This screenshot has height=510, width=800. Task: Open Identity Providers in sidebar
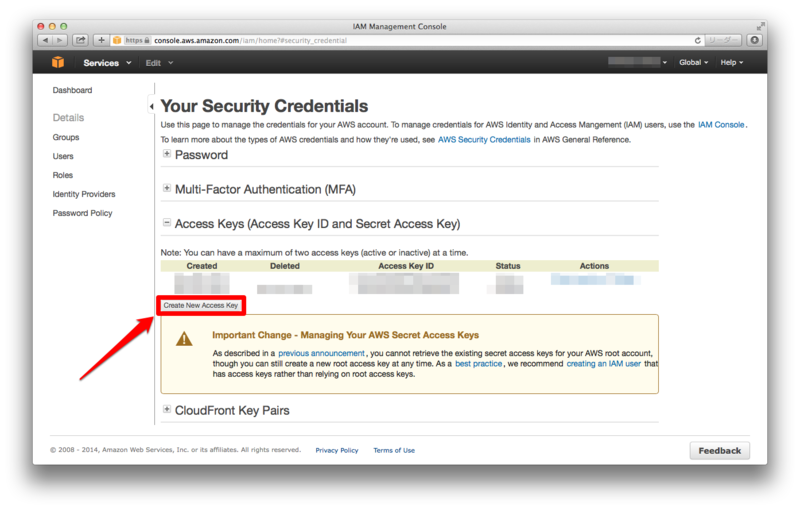[x=84, y=194]
